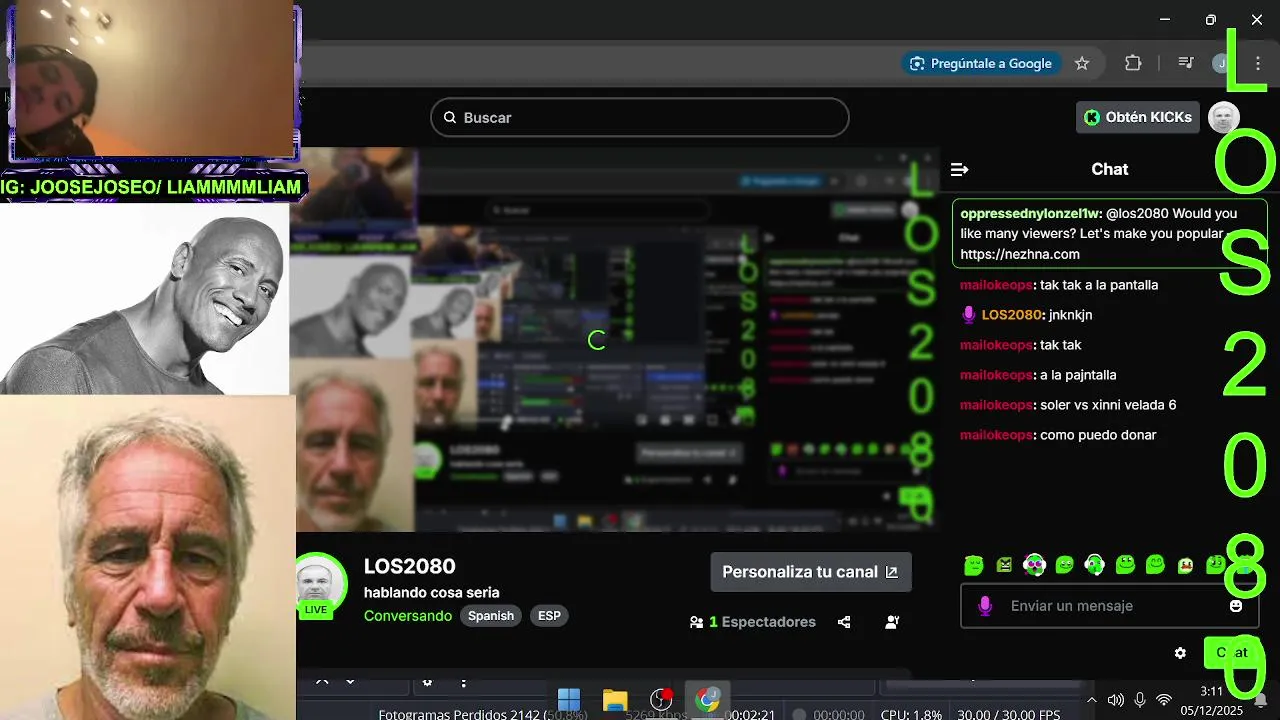This screenshot has width=1280, height=720.
Task: Click the Enviar un mensaje field
Action: [x=1110, y=606]
